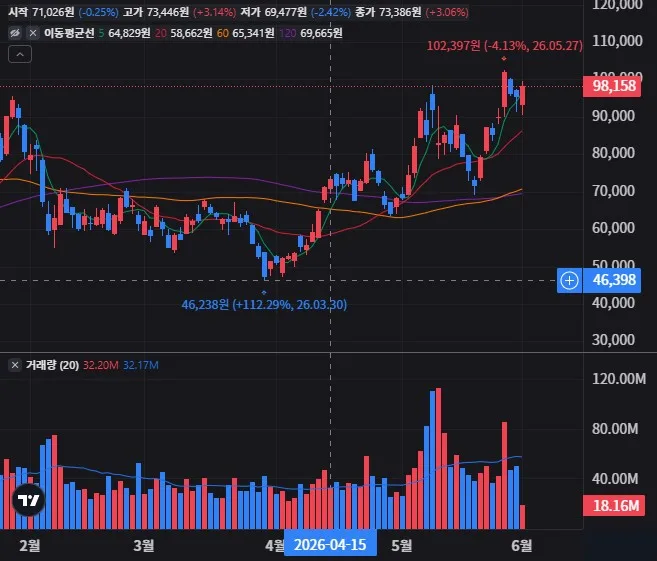Remove the 이동평균선 indicator with X
The height and width of the screenshot is (561, 657).
(x=33, y=33)
